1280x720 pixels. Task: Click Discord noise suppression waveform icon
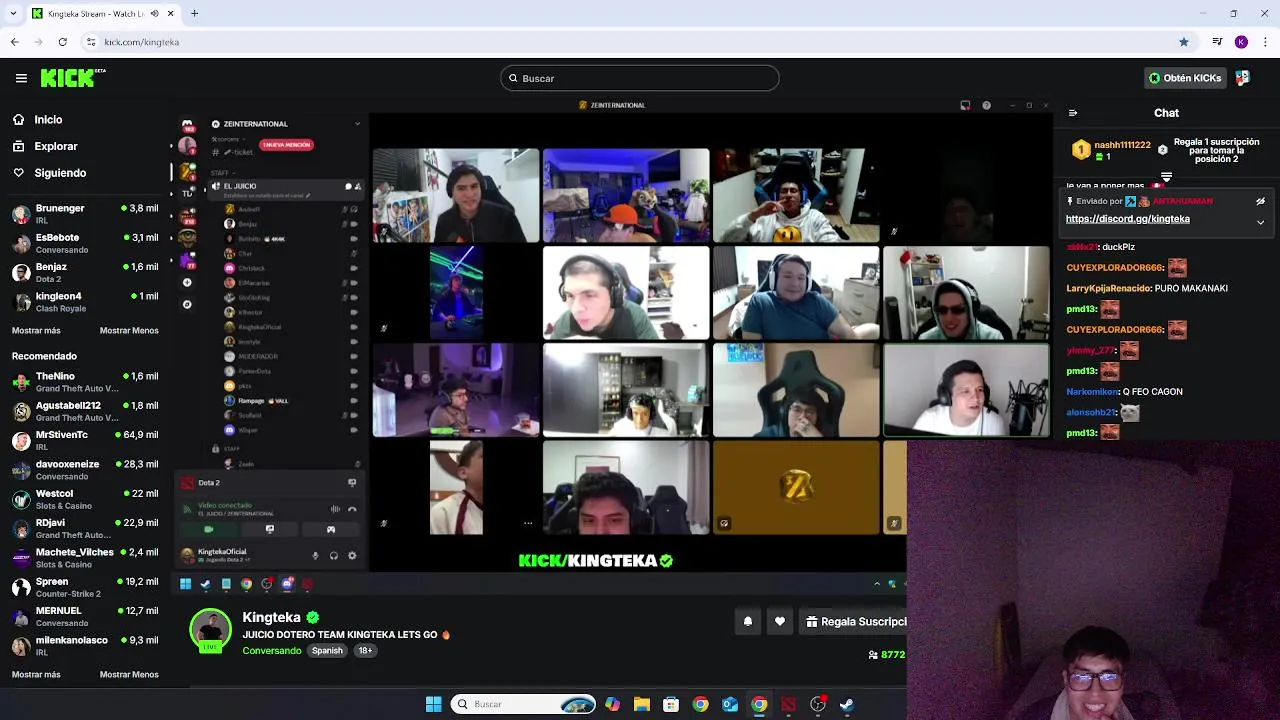click(x=335, y=509)
